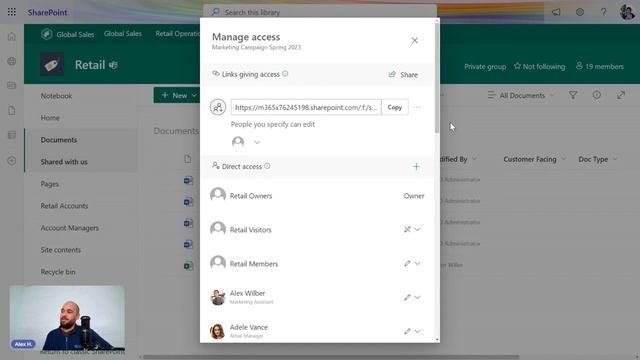Click the Links giving access info icon
The image size is (640, 360).
pyautogui.click(x=285, y=73)
